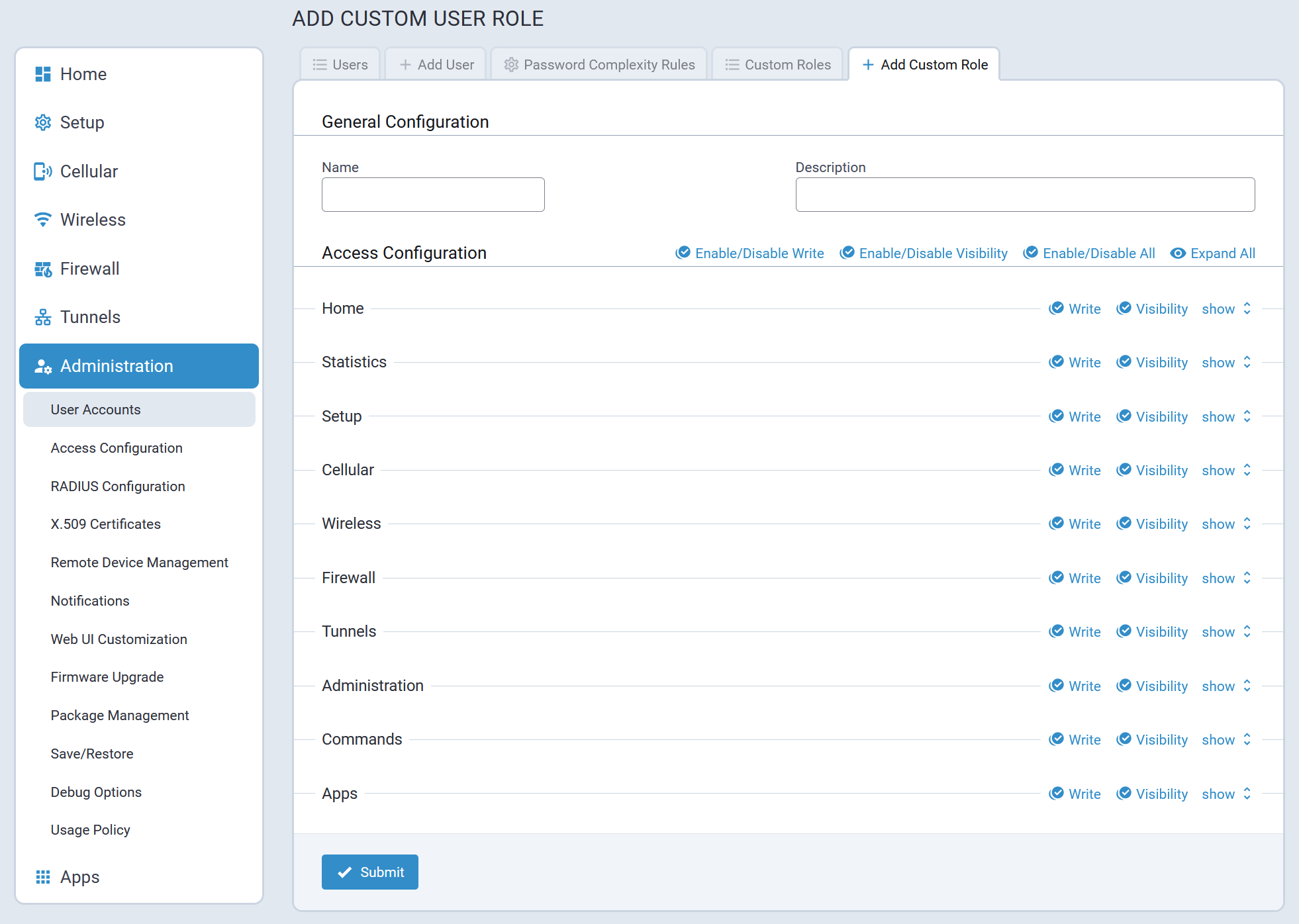Click the Tunnels network icon

tap(43, 317)
